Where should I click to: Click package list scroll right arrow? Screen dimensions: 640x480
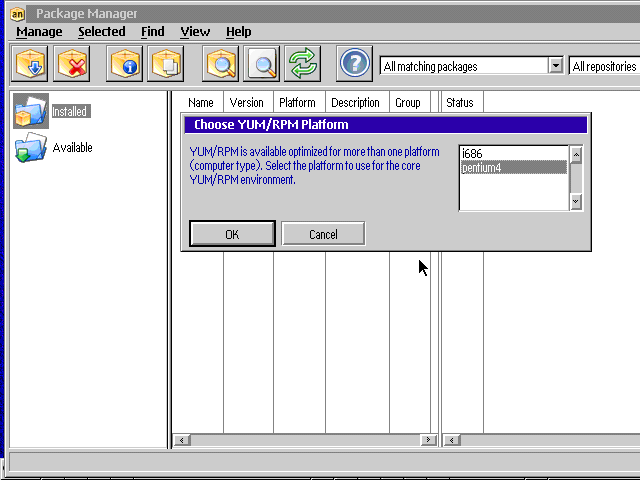pyautogui.click(x=428, y=440)
